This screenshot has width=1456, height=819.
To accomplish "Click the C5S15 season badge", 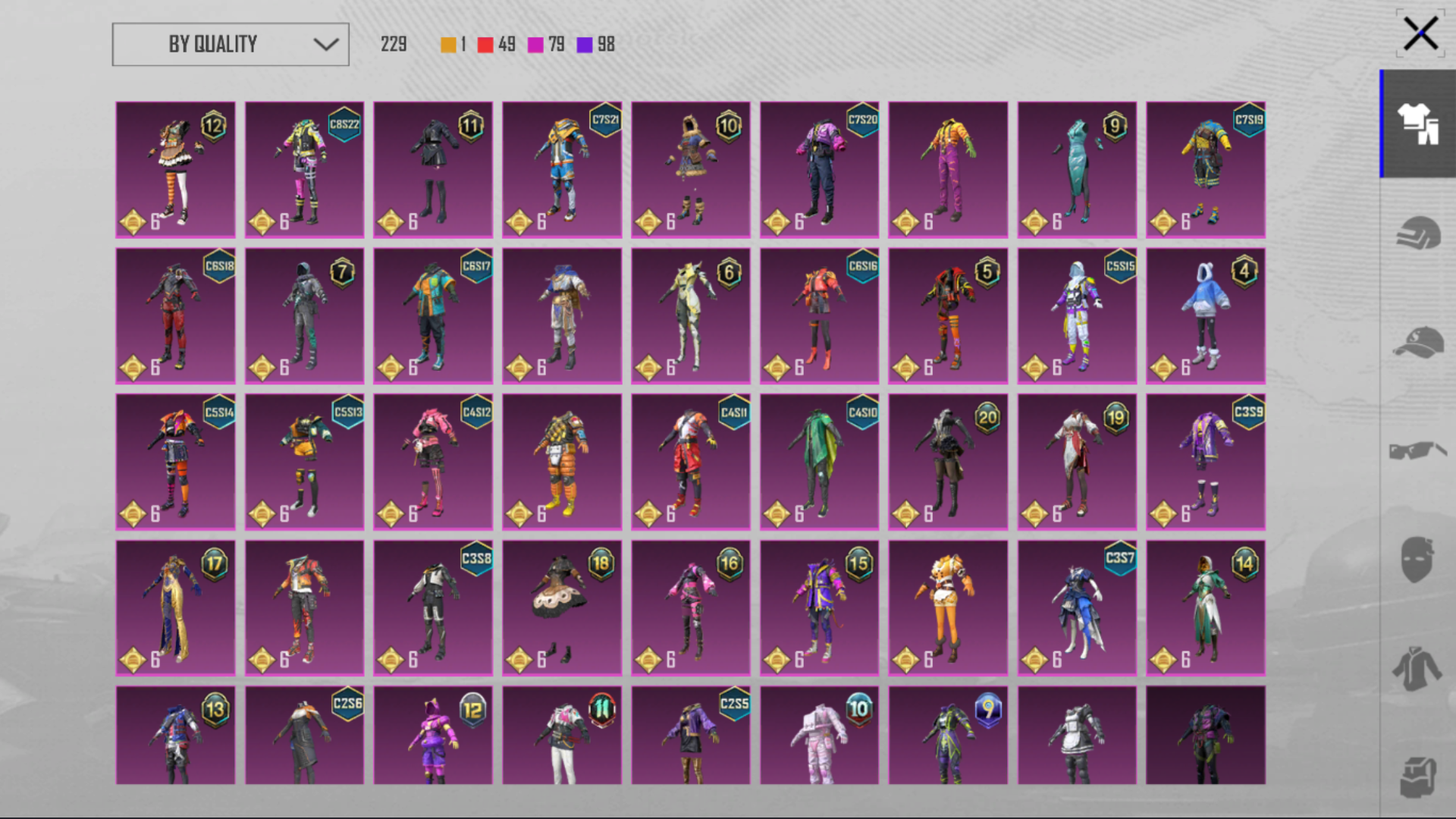I will coord(1120,266).
